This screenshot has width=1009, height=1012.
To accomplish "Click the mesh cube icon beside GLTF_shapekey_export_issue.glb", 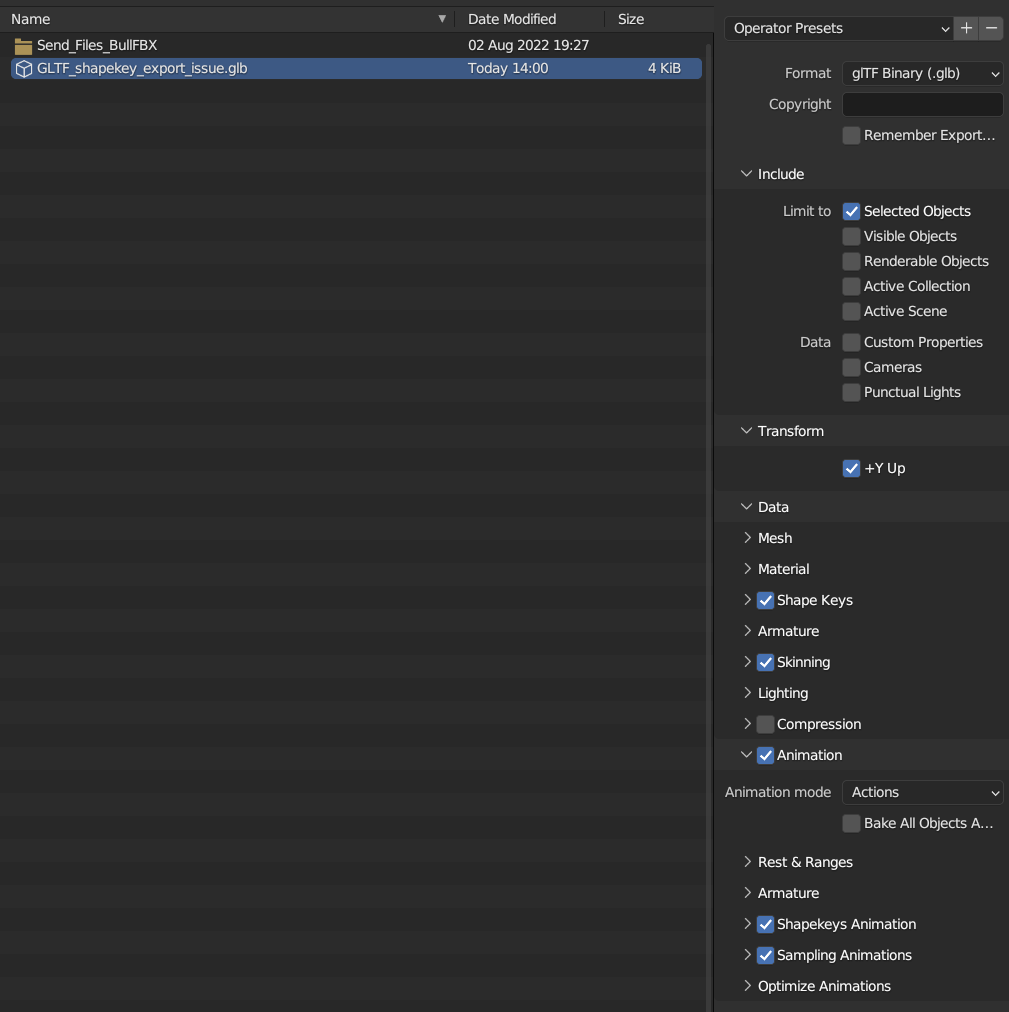I will [22, 68].
